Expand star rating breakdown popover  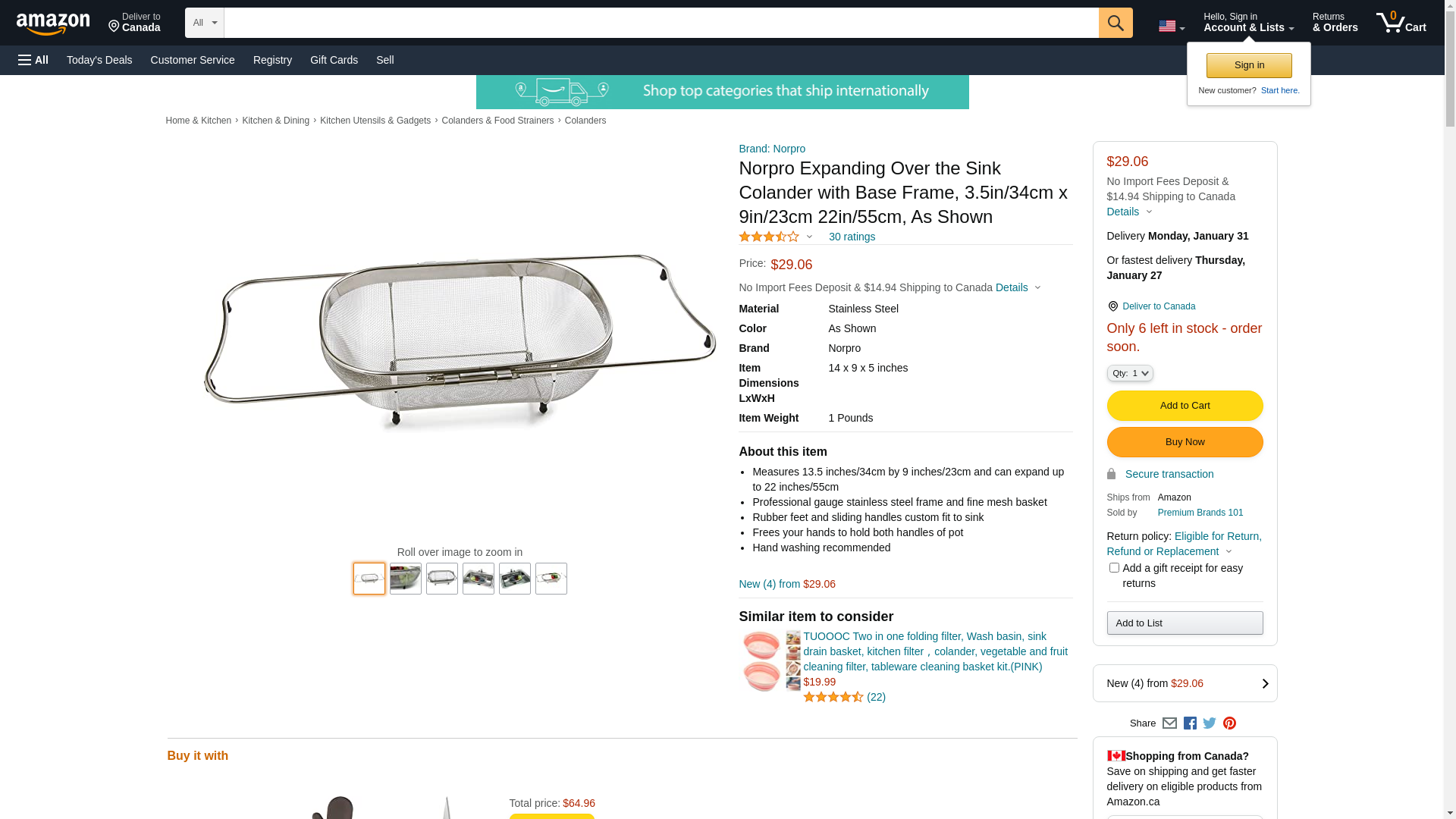776,237
